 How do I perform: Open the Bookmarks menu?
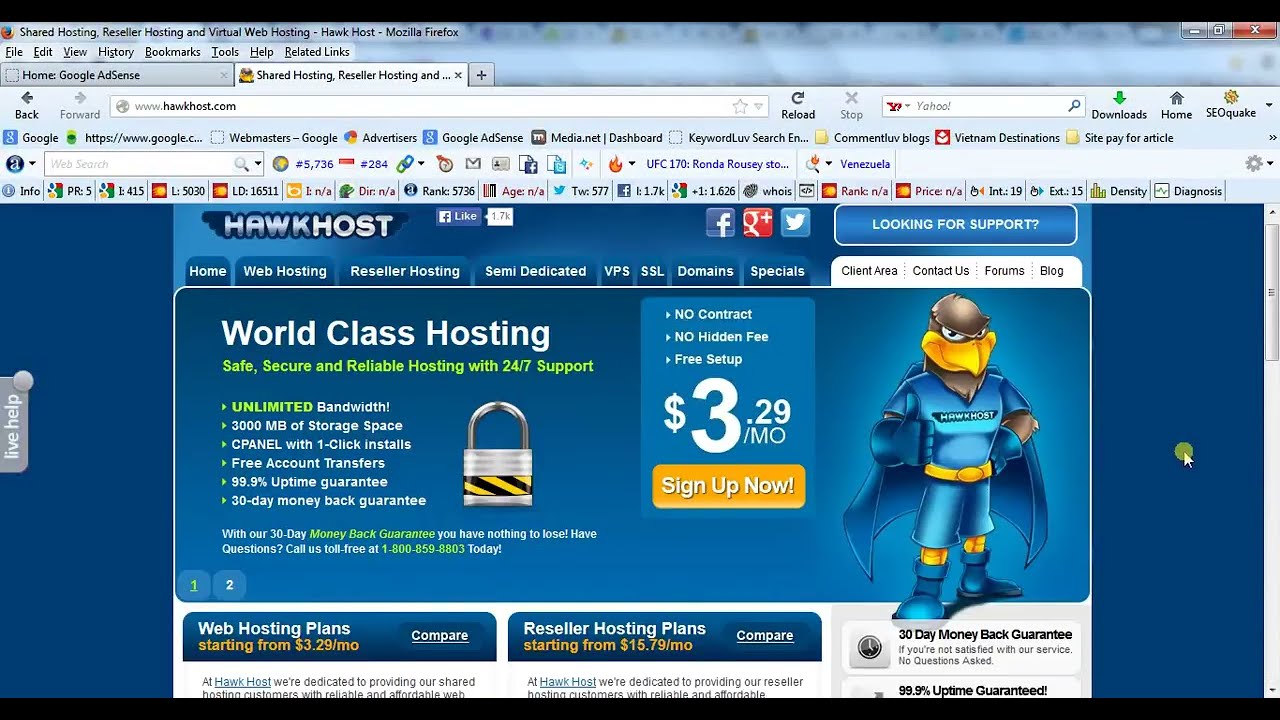click(172, 52)
